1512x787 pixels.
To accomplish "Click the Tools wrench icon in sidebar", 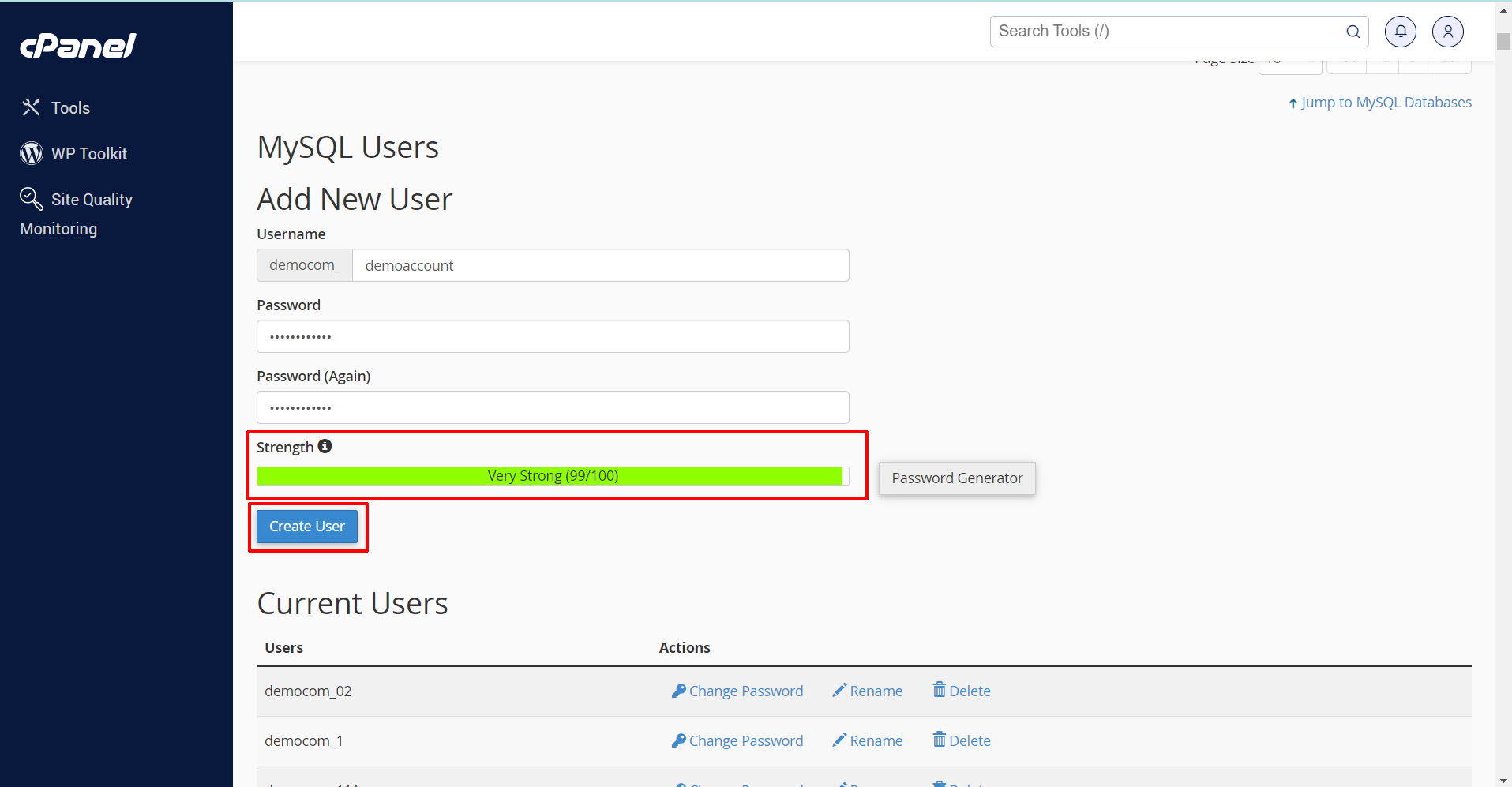I will [31, 107].
